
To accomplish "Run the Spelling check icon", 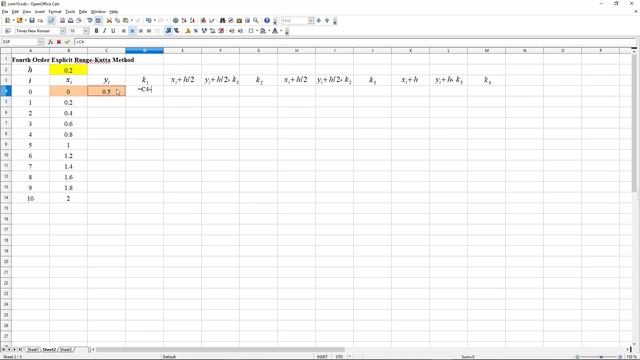I will (x=89, y=20).
